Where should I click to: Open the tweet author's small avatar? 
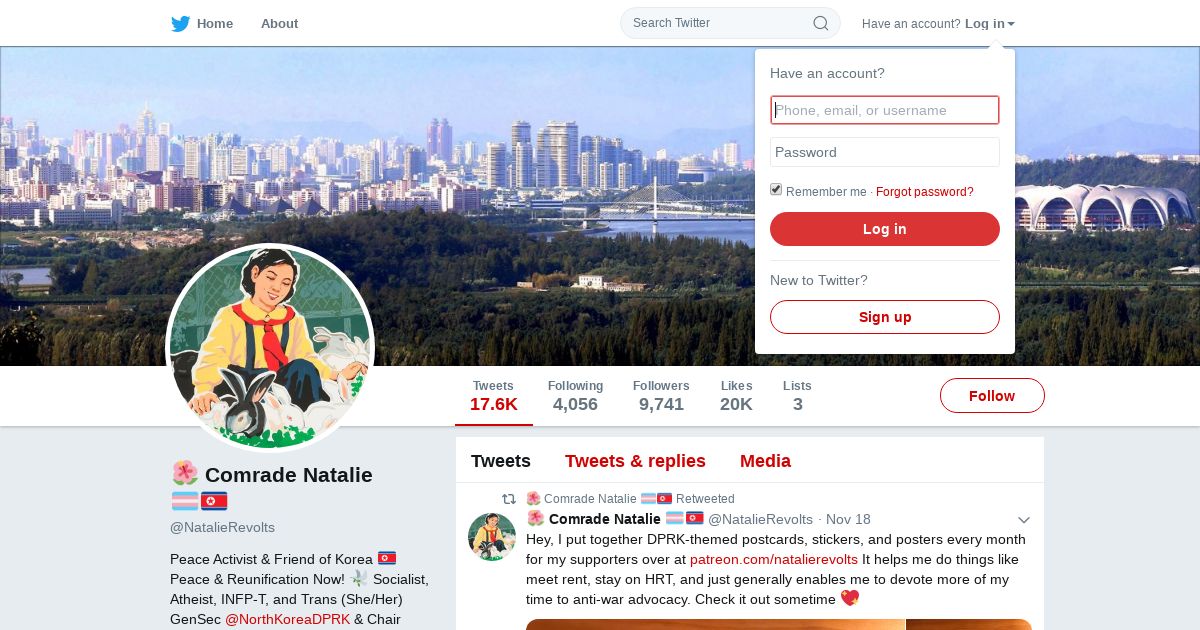[x=492, y=537]
